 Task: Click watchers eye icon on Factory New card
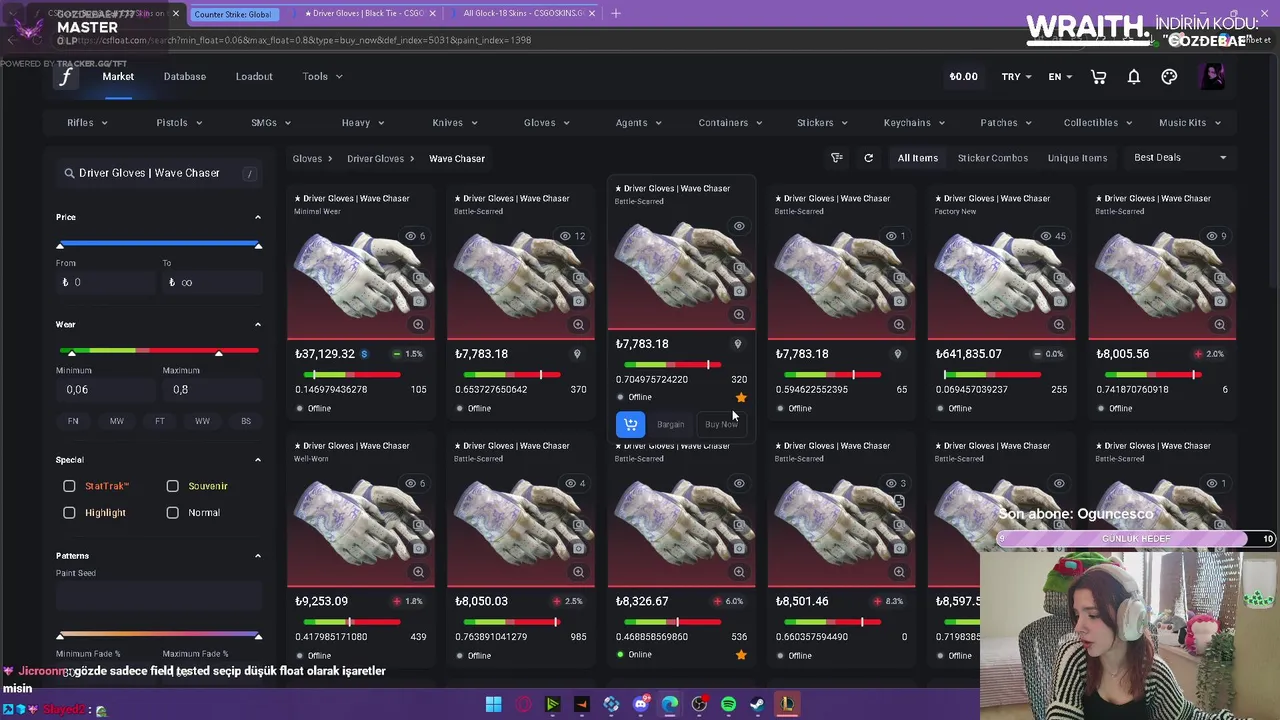click(x=1045, y=236)
